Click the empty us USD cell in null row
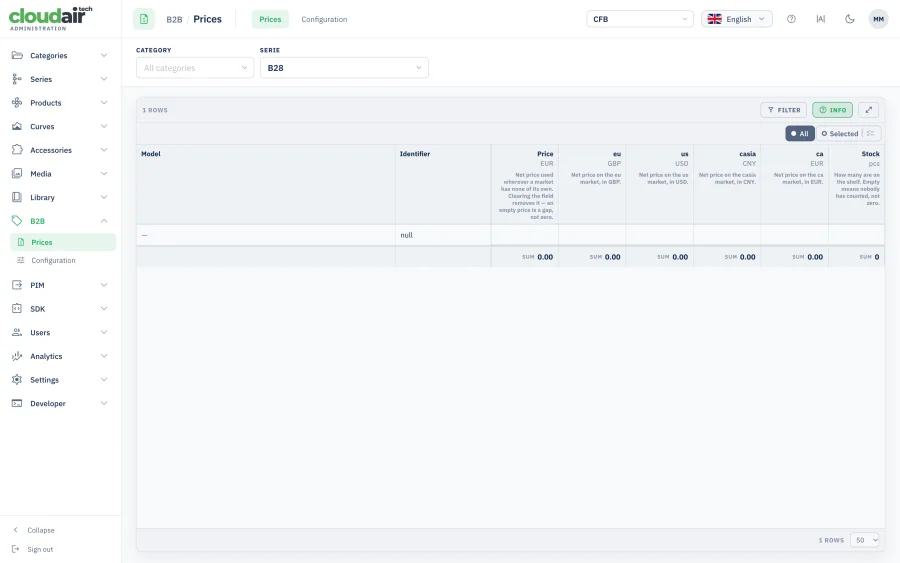Viewport: 900px width, 563px height. (x=660, y=235)
